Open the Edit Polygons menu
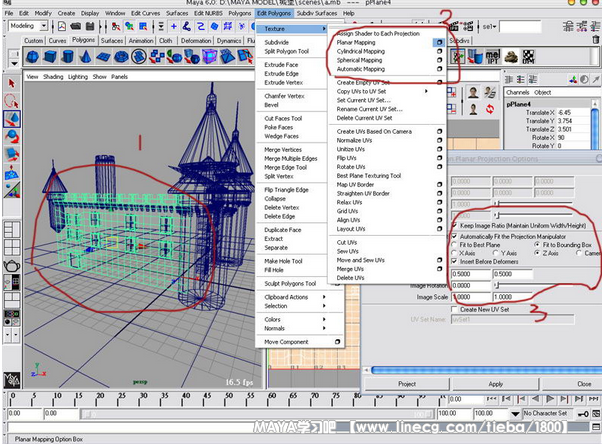This screenshot has width=605, height=444. [274, 13]
